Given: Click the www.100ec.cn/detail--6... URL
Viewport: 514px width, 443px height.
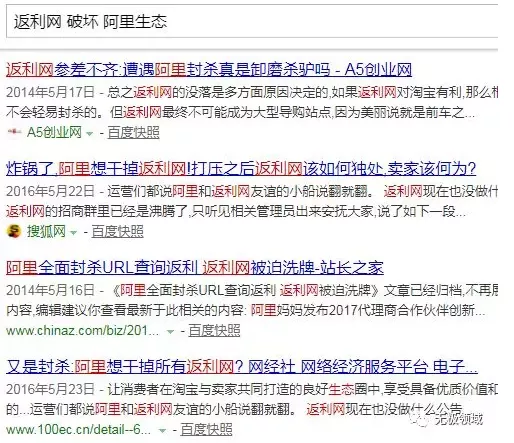Looking at the screenshot, I should [79, 429].
